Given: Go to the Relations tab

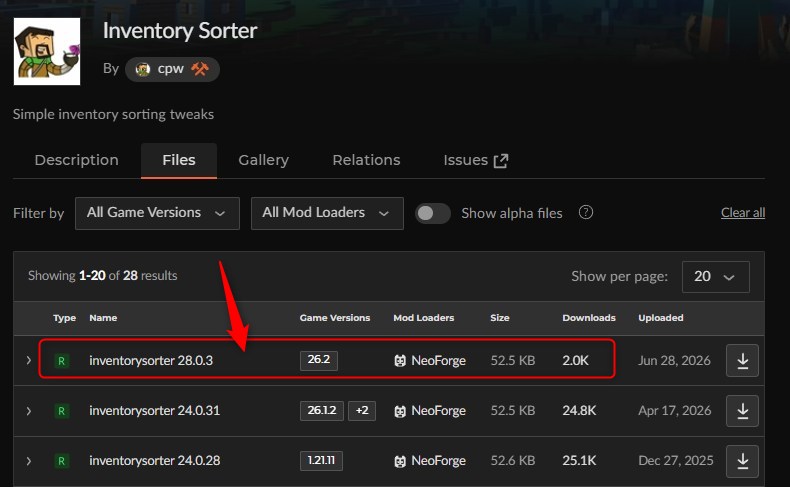Looking at the screenshot, I should pyautogui.click(x=366, y=160).
